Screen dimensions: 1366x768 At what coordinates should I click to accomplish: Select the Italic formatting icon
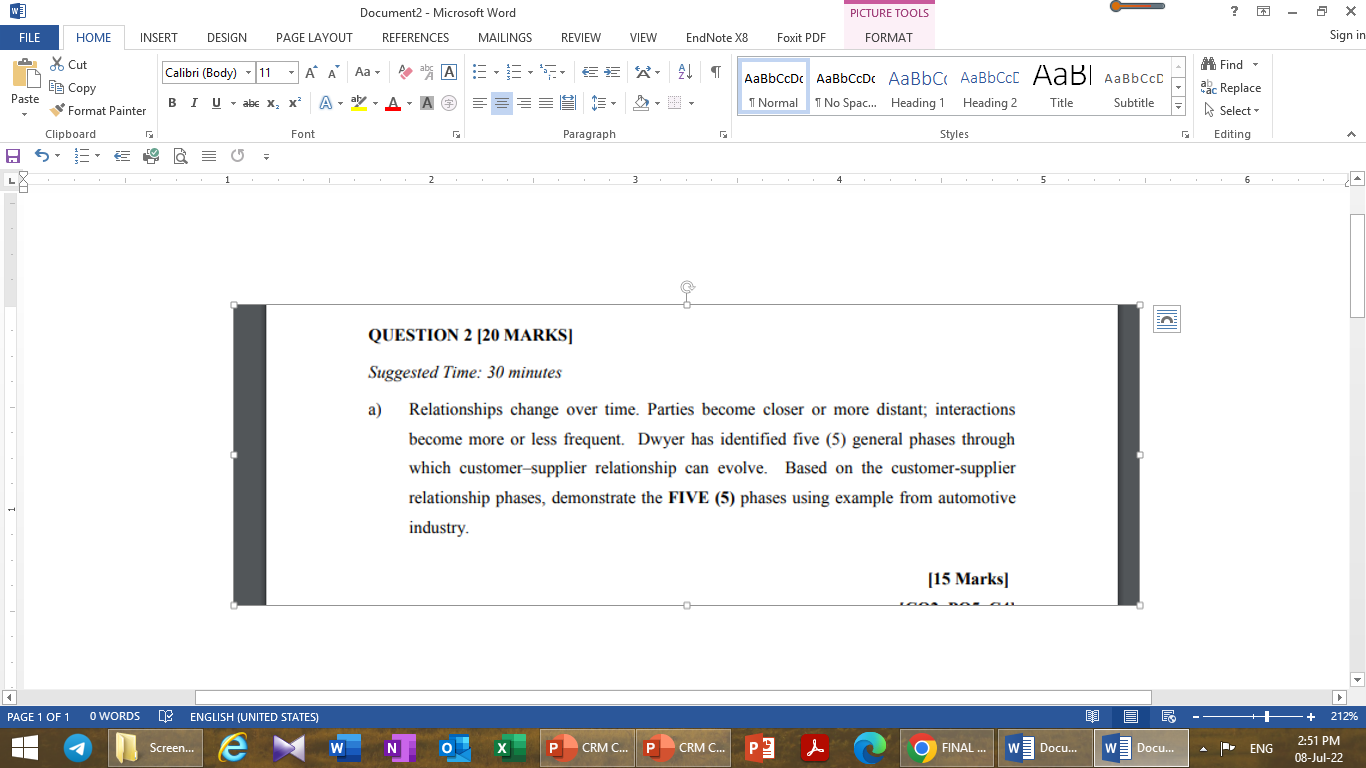point(193,103)
